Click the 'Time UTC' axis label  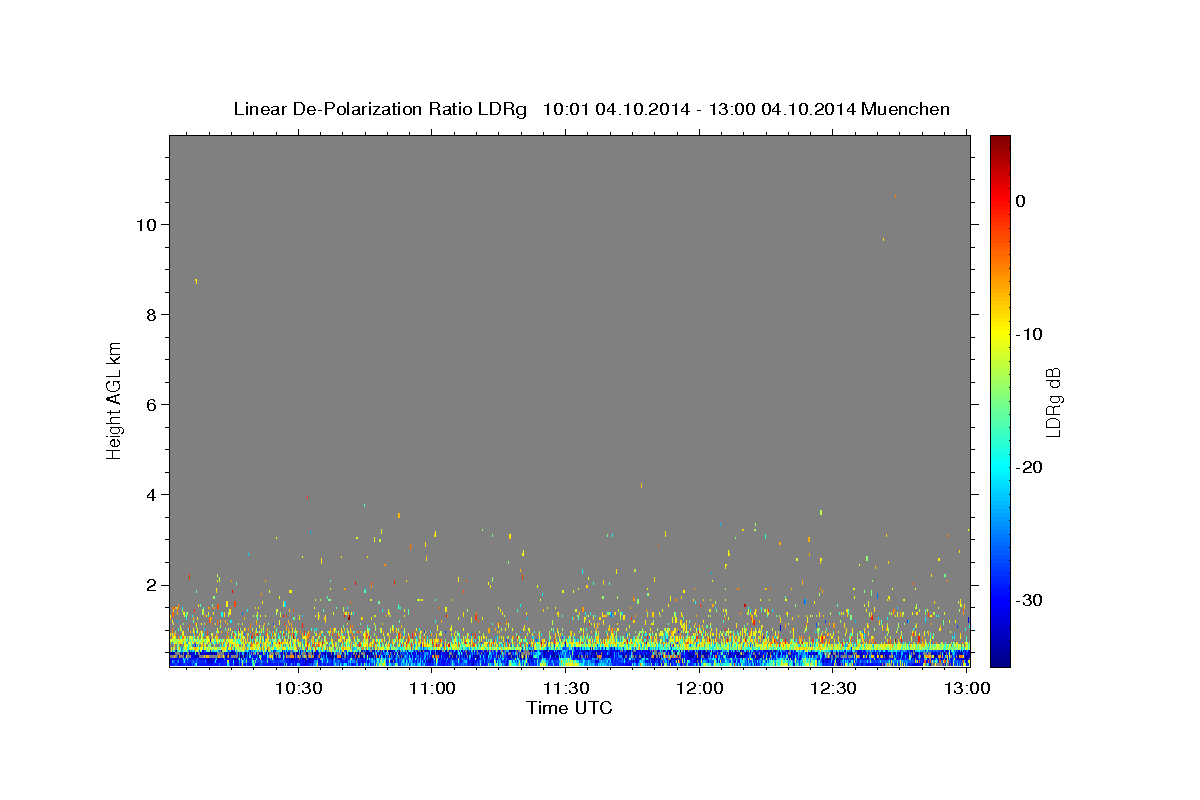[569, 708]
